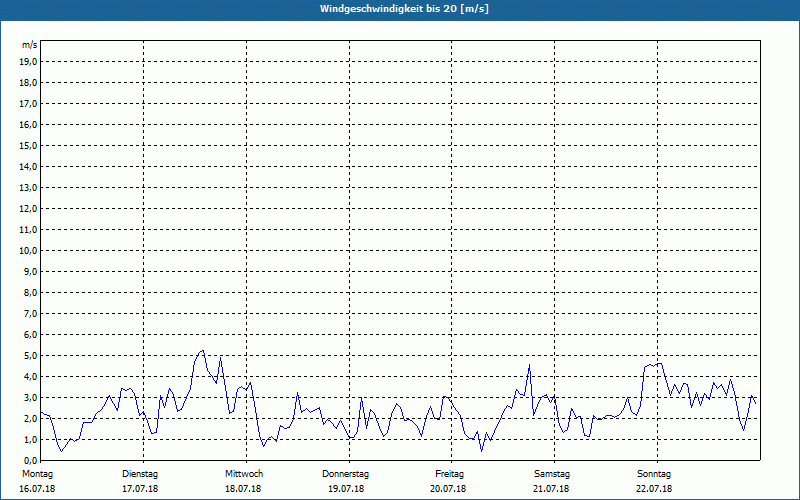Click the 4,0 y-axis label
The width and height of the screenshot is (800, 500).
31,377
